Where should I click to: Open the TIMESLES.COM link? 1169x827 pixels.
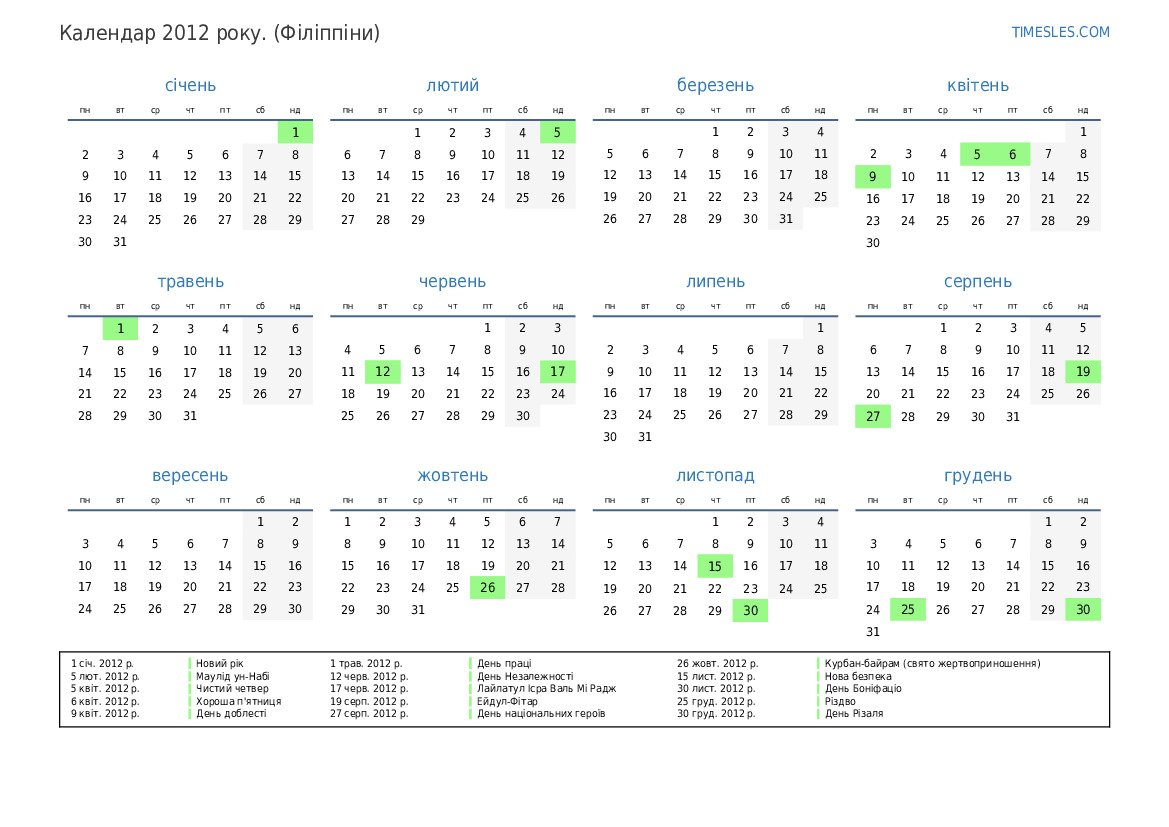tap(1060, 32)
